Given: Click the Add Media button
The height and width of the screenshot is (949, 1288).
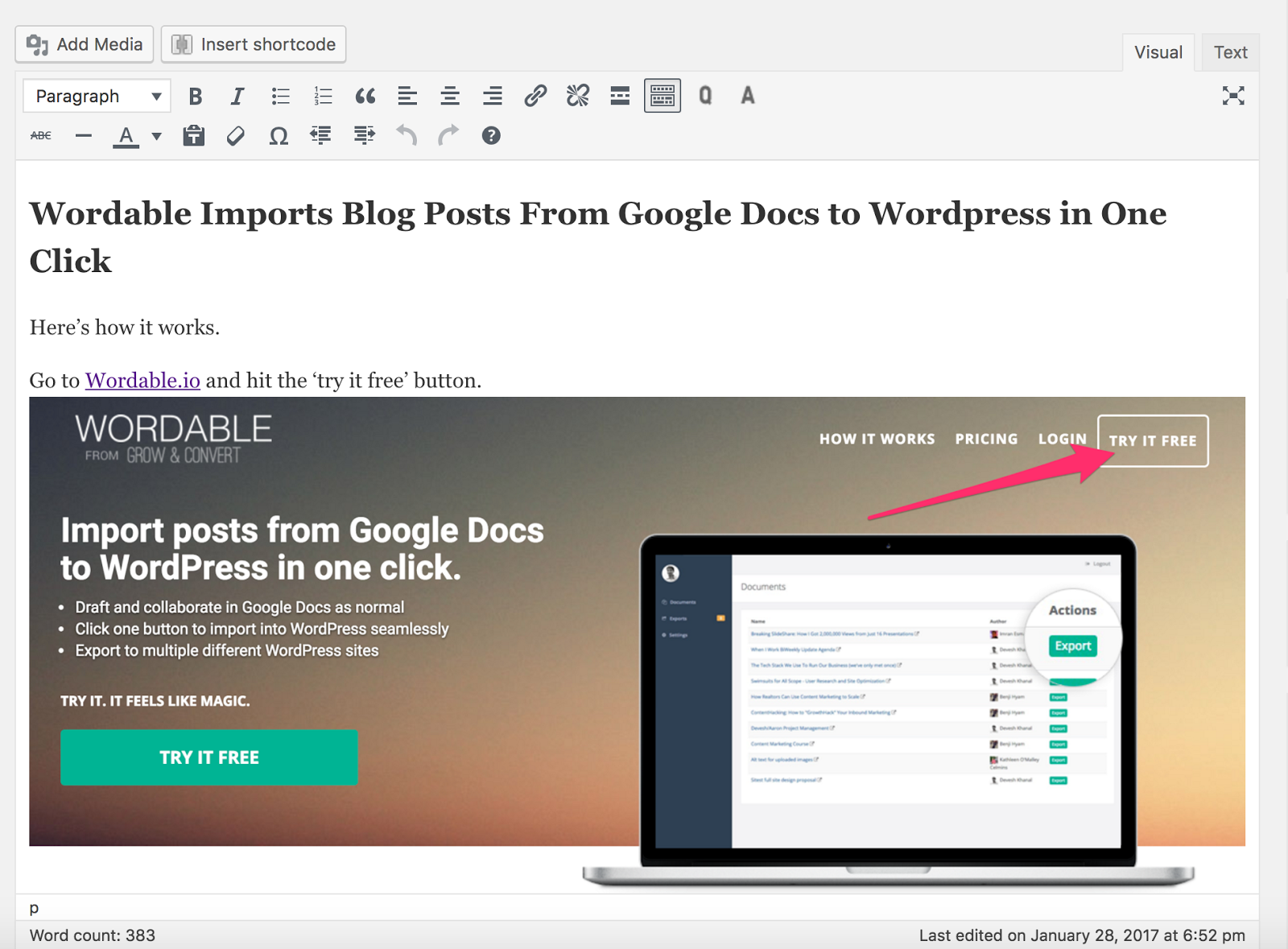Looking at the screenshot, I should pyautogui.click(x=85, y=44).
